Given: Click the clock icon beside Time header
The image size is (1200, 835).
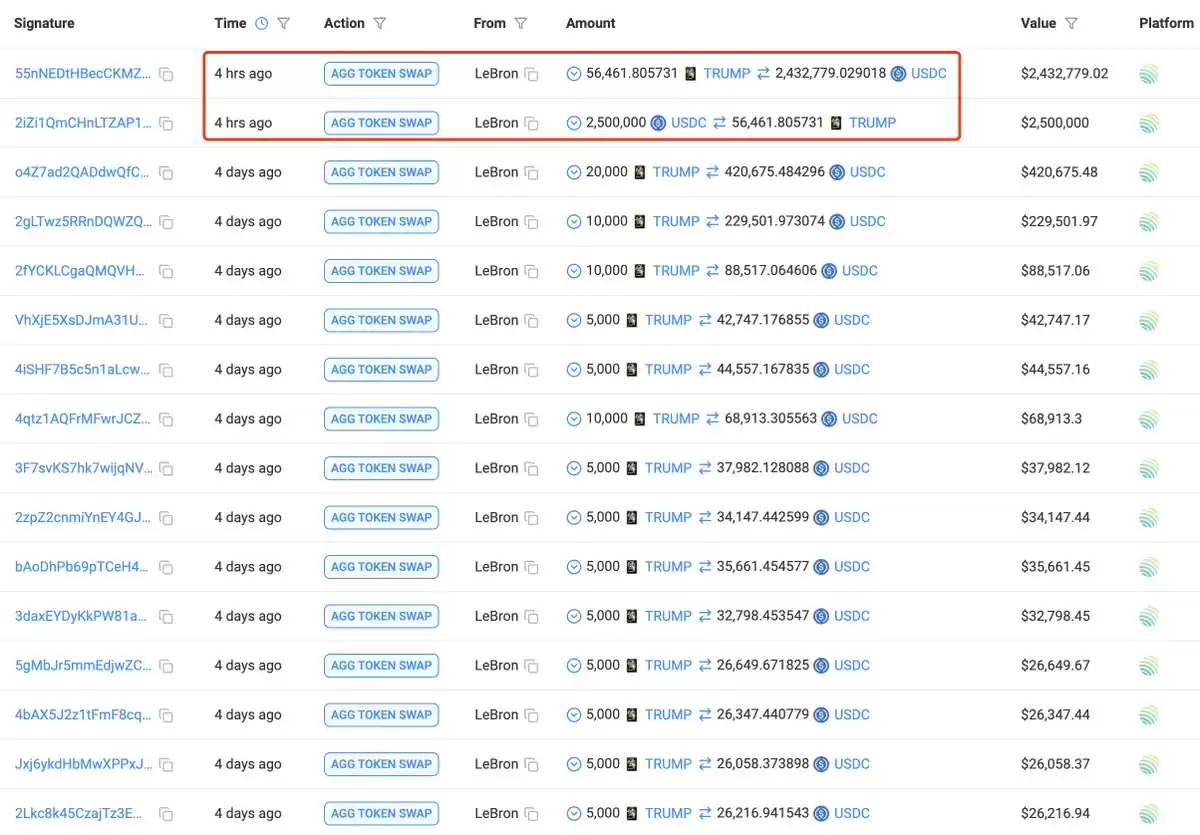Looking at the screenshot, I should pyautogui.click(x=262, y=23).
